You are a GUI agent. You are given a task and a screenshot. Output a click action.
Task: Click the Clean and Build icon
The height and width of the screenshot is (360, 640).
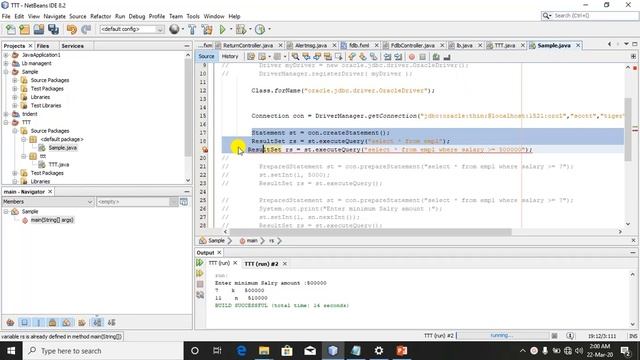[x=207, y=29]
